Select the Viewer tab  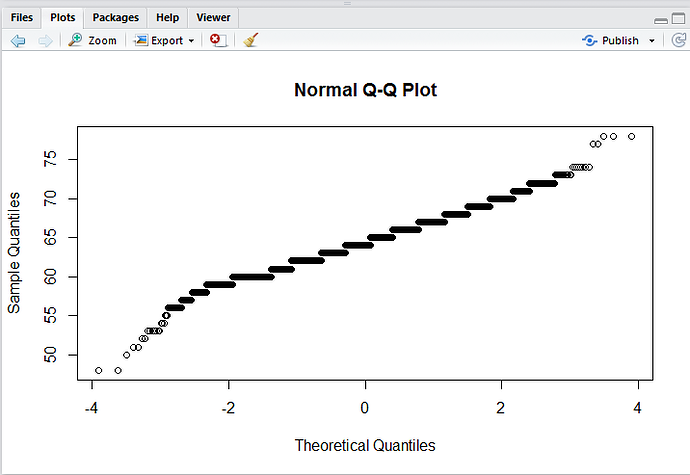click(x=212, y=17)
